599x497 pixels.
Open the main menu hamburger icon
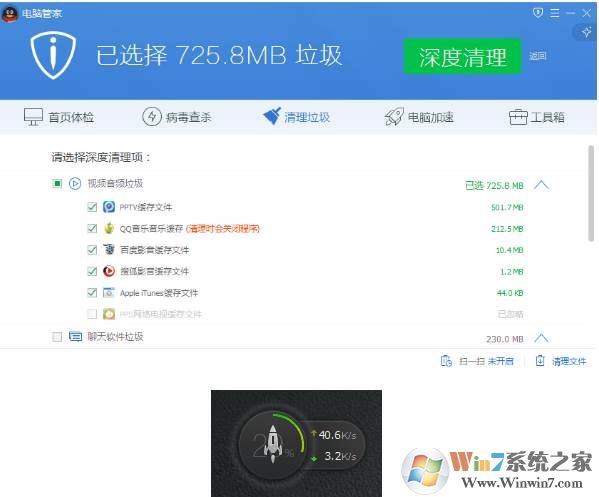coord(554,13)
